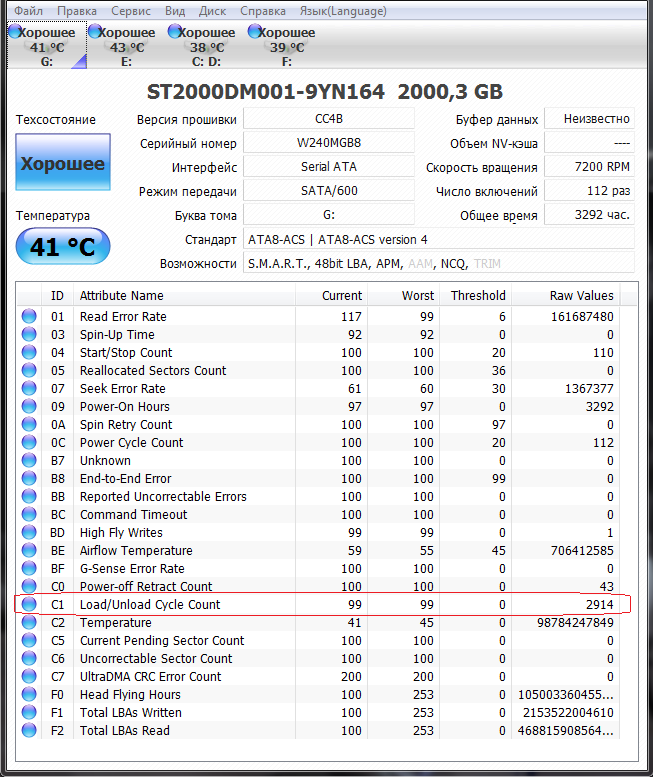
Task: Click status orb for Read Error Rate
Action: [x=29, y=316]
